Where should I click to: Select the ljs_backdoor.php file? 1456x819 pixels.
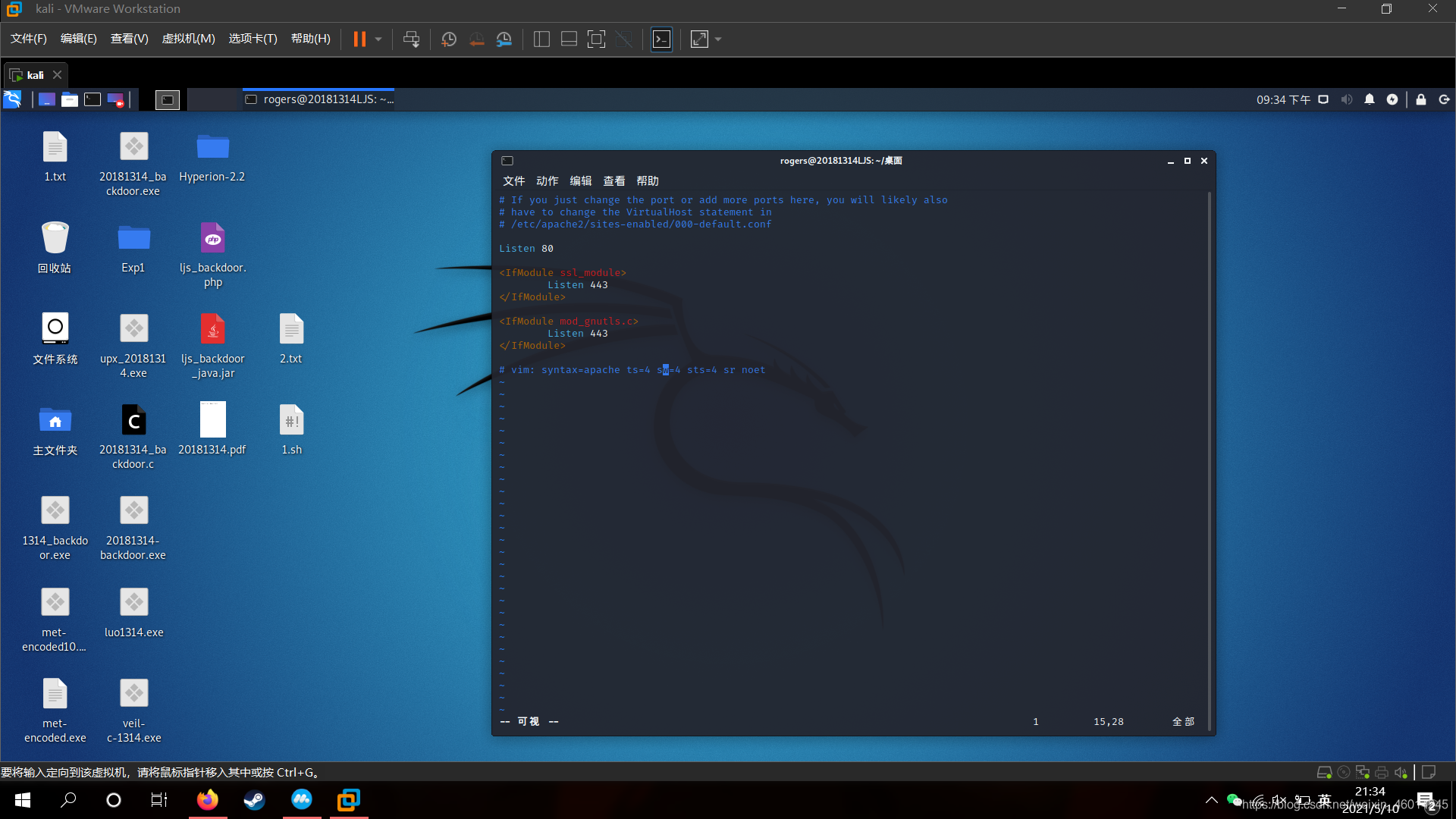(212, 256)
